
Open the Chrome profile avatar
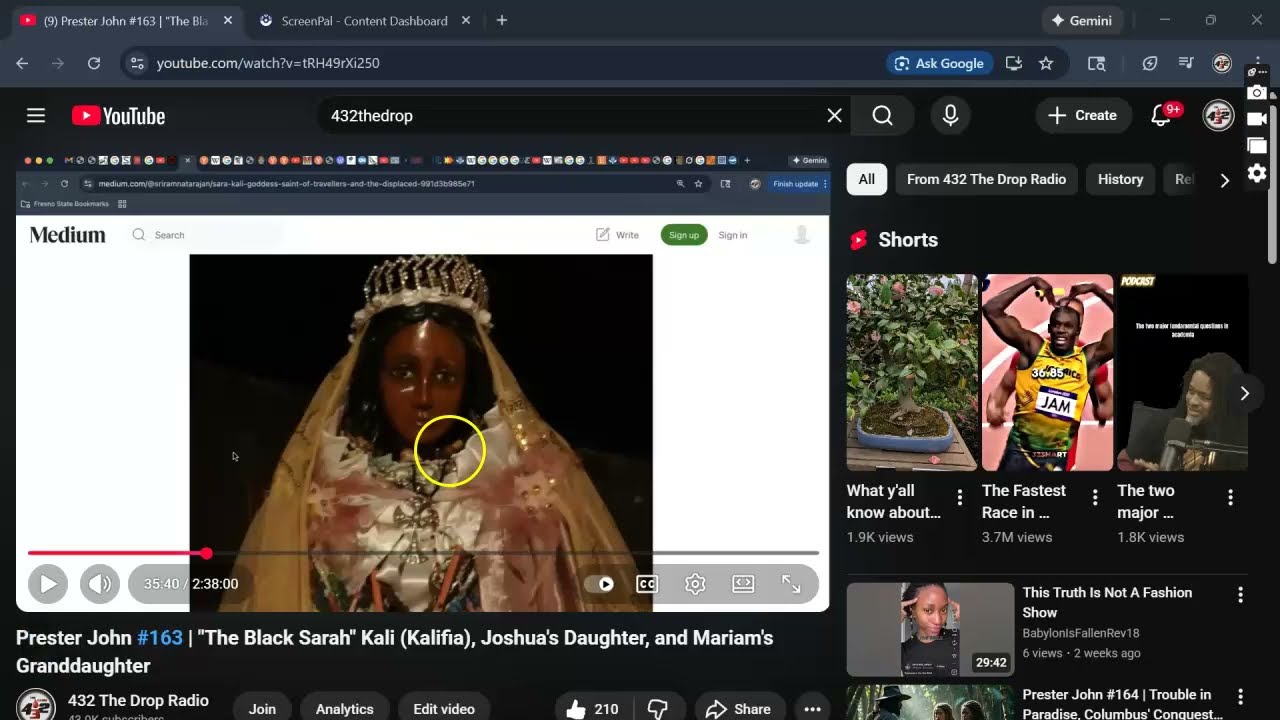(1222, 63)
